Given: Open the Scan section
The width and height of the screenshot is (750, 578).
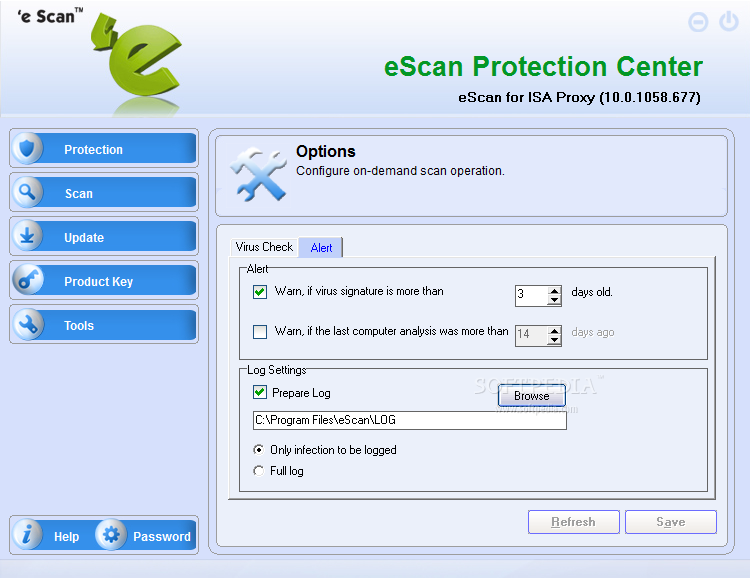Looking at the screenshot, I should [104, 193].
